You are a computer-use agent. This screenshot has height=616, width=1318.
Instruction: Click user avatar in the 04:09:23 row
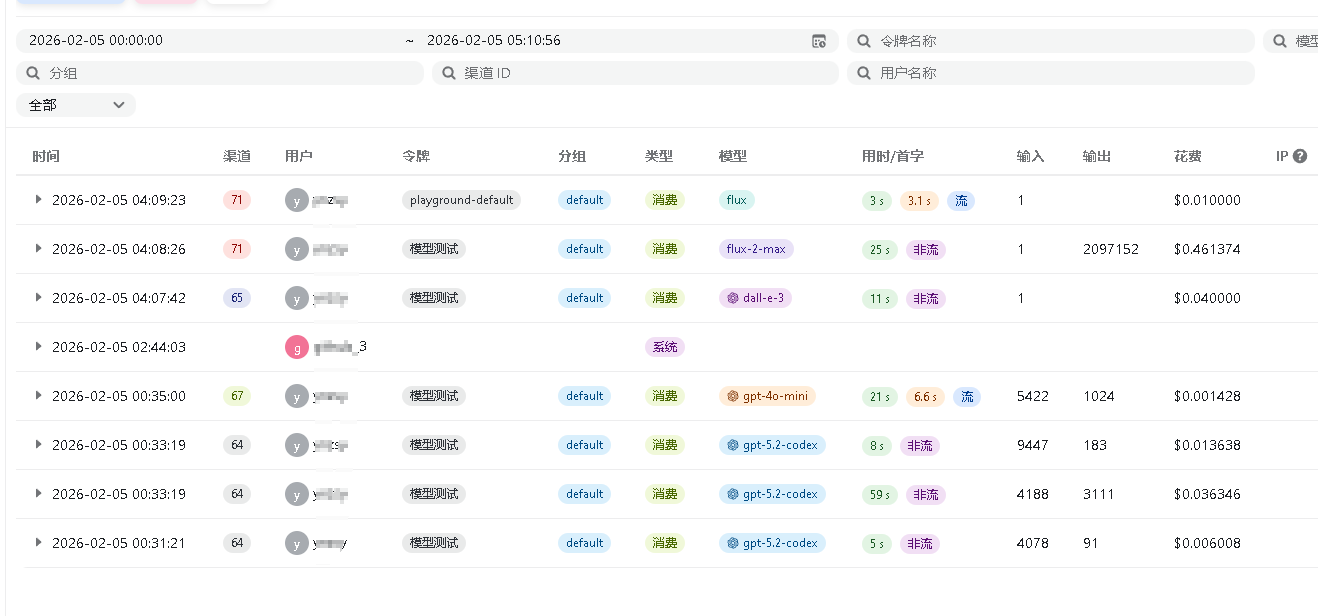(x=296, y=200)
